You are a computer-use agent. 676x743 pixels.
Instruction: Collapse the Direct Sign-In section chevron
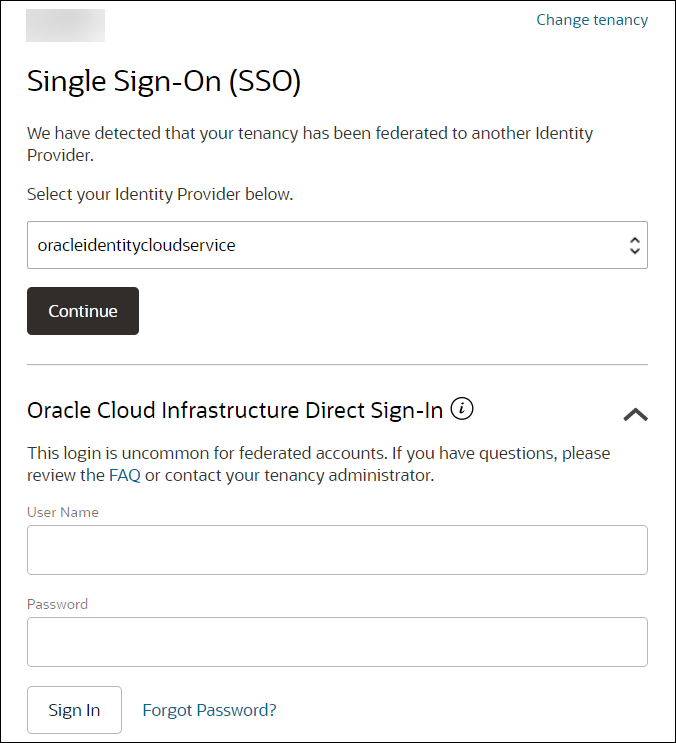635,414
